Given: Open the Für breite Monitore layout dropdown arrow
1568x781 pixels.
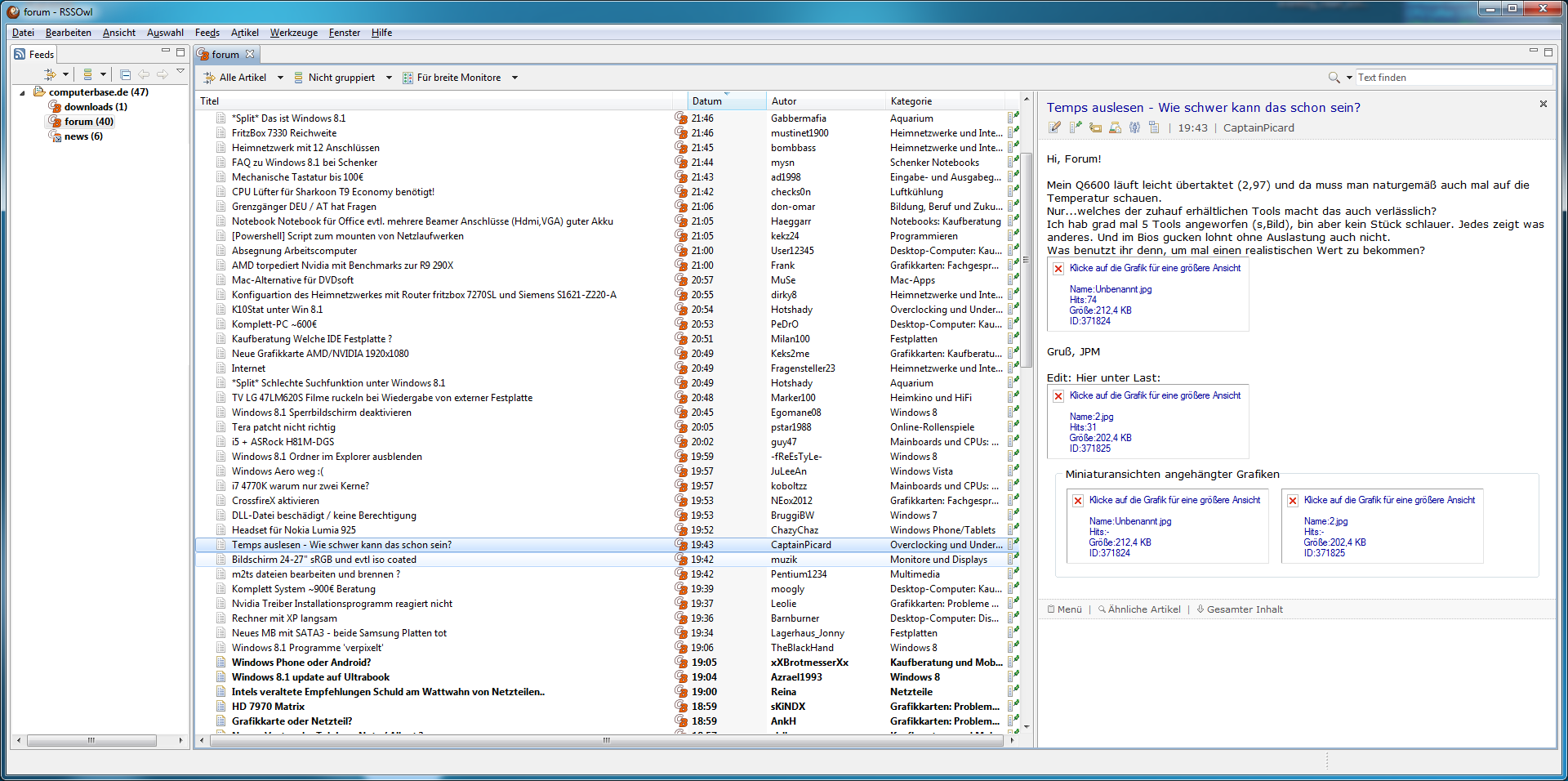Looking at the screenshot, I should coord(514,78).
